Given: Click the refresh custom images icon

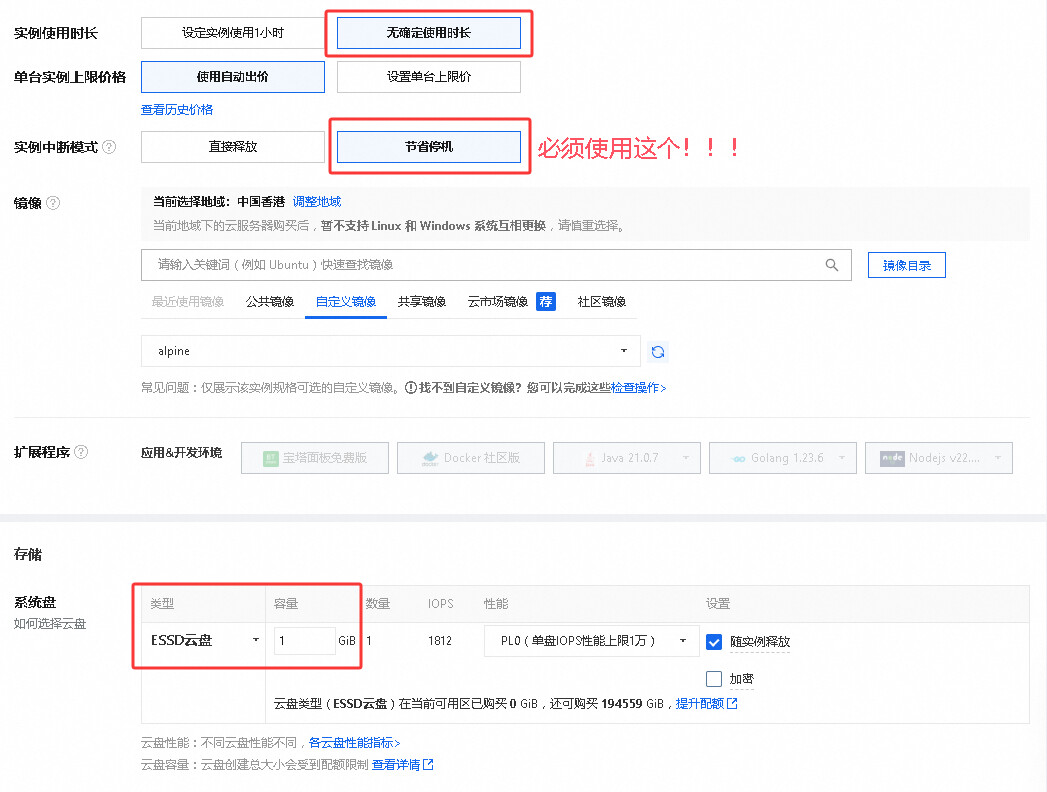Looking at the screenshot, I should tap(658, 352).
